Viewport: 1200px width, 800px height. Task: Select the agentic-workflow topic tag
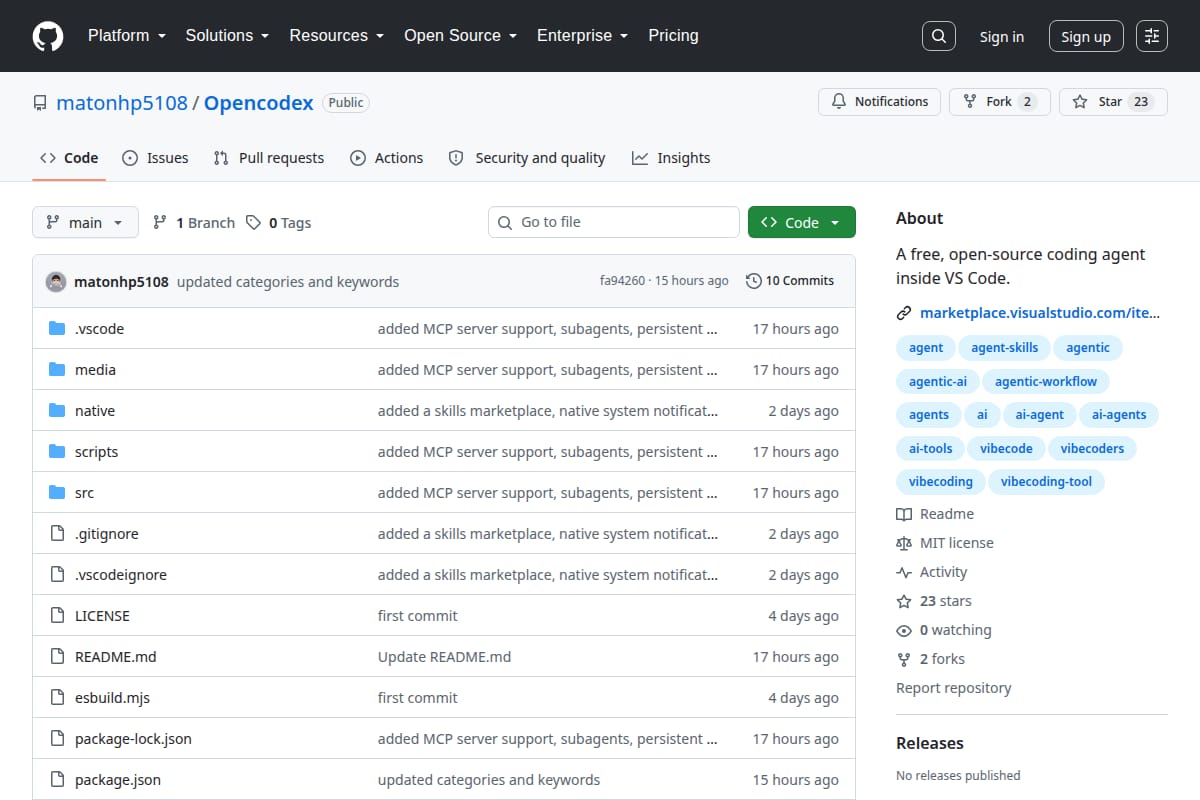click(1046, 381)
